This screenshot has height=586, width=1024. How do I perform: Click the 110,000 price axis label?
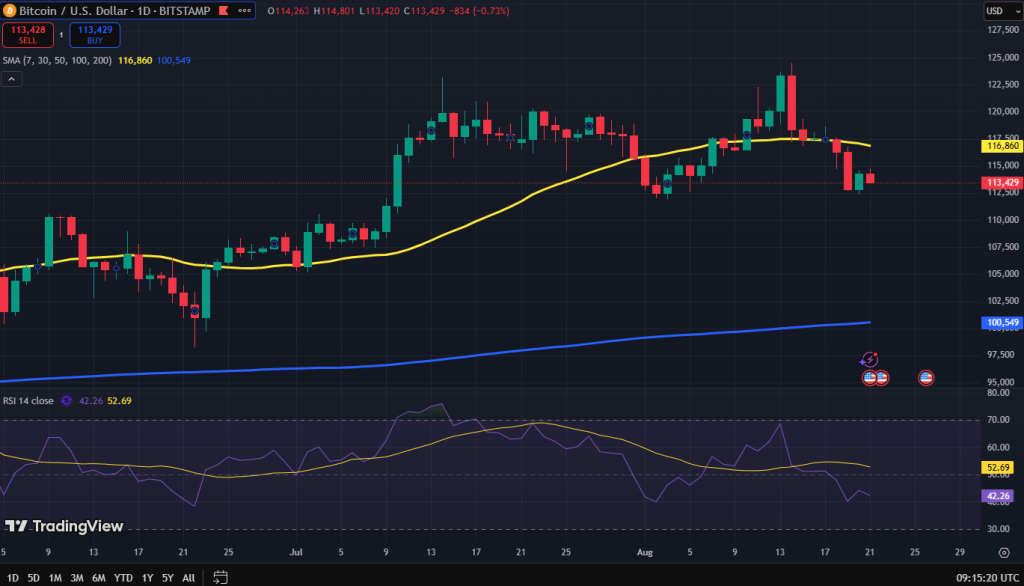pos(1003,220)
